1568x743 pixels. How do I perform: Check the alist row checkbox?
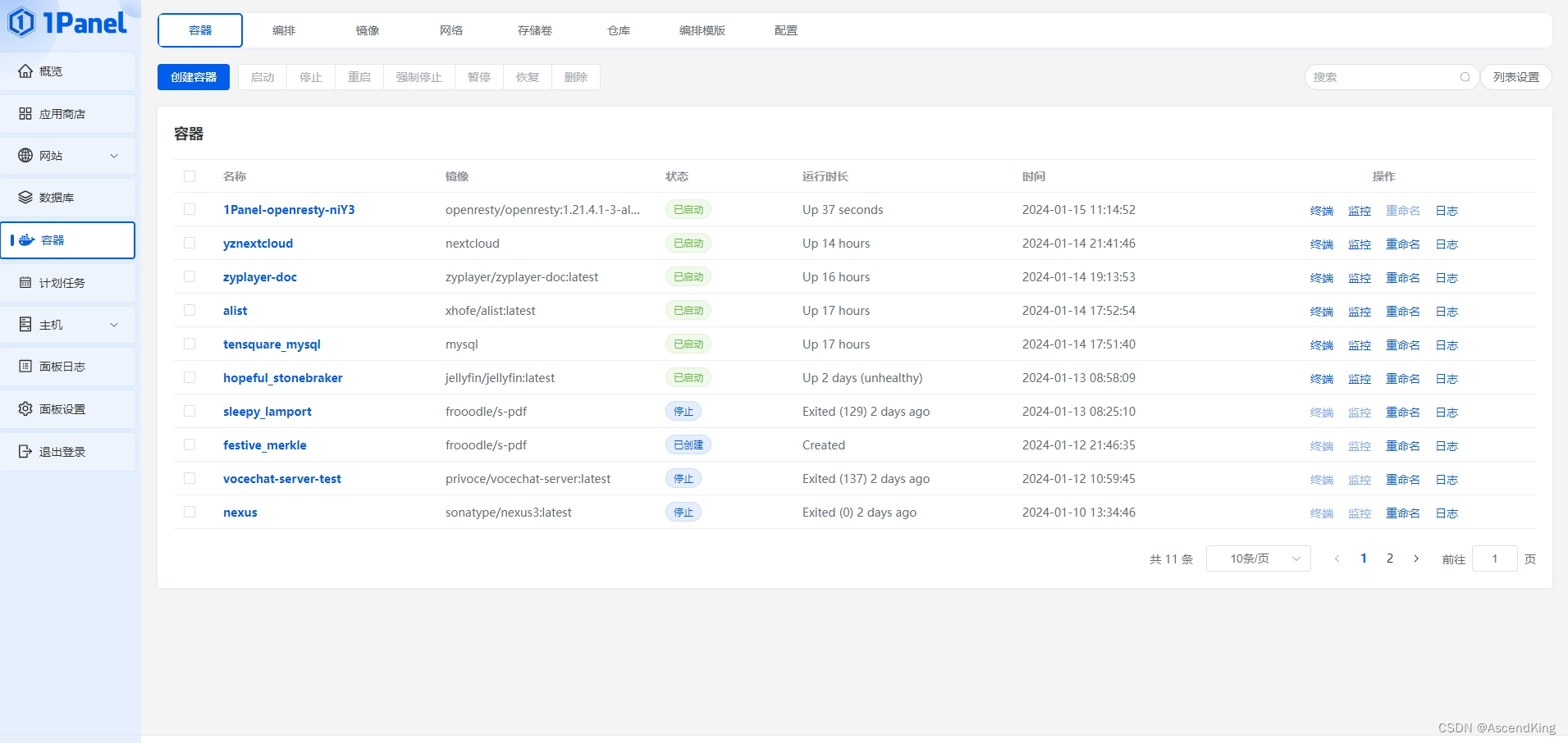(190, 311)
